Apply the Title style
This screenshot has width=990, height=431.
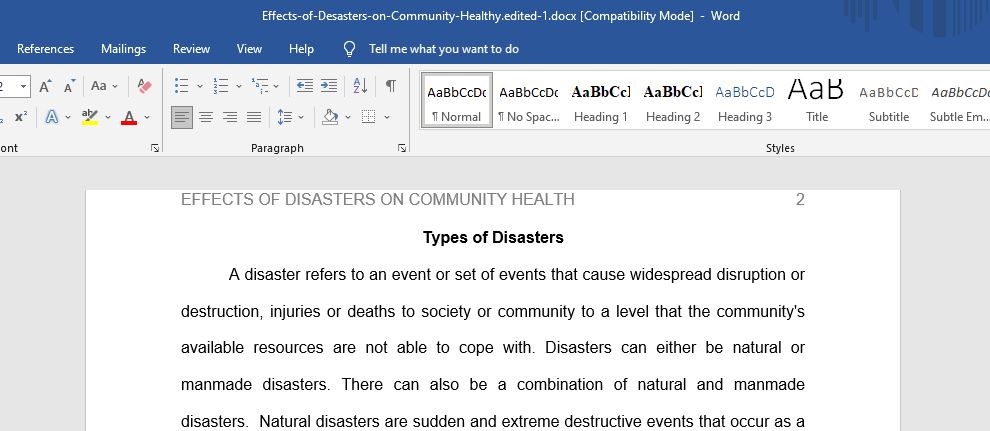tap(816, 100)
